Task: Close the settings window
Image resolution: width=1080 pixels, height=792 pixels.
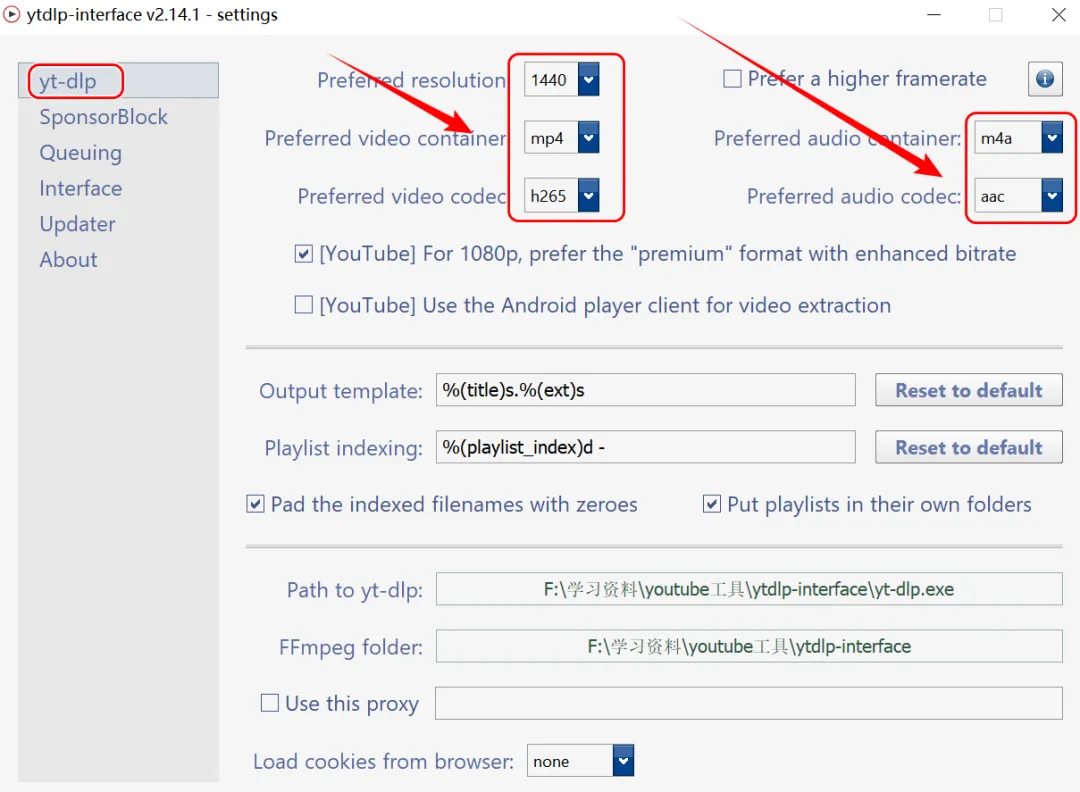Action: click(x=1059, y=14)
